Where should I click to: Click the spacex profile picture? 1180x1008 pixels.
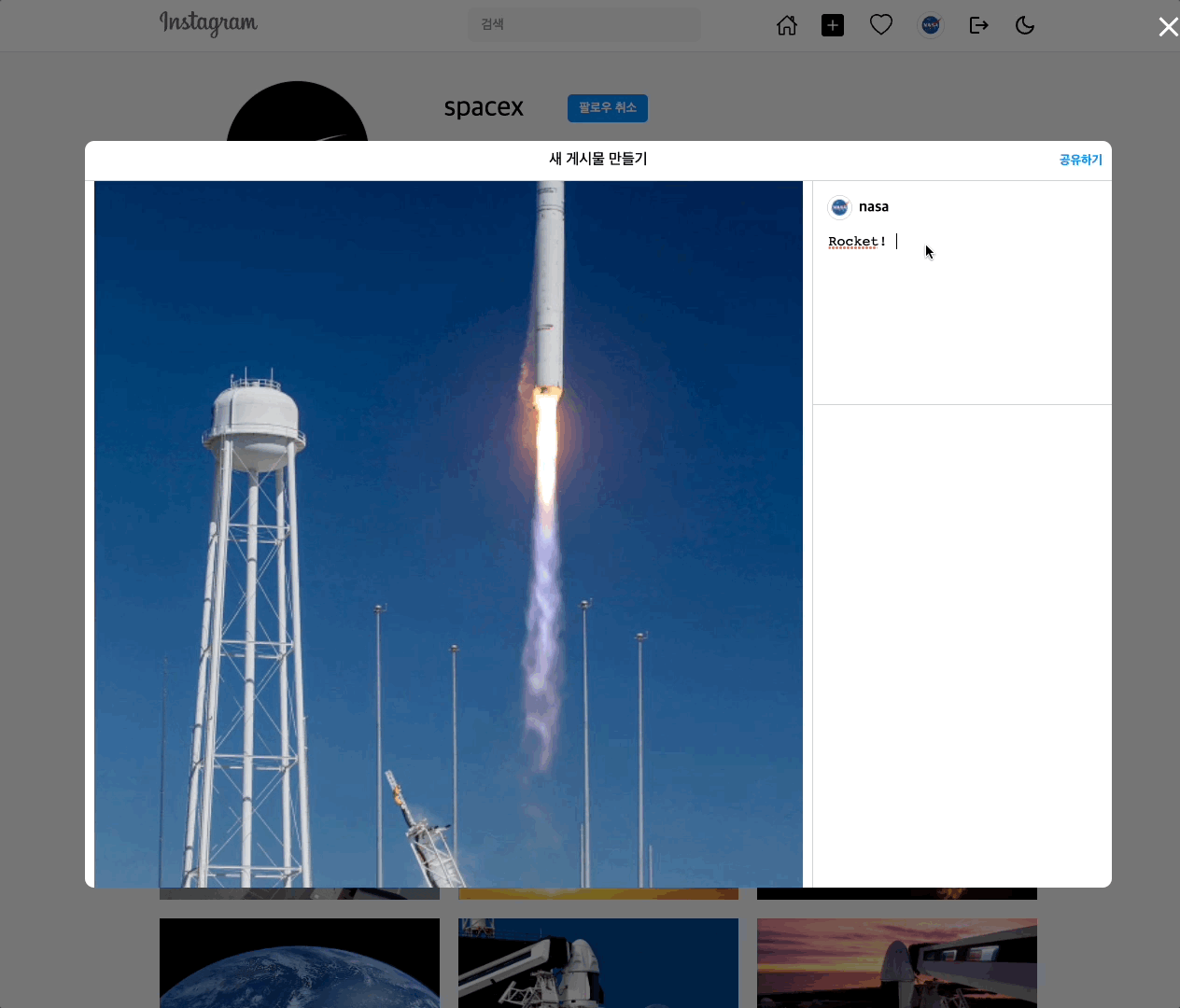(298, 112)
